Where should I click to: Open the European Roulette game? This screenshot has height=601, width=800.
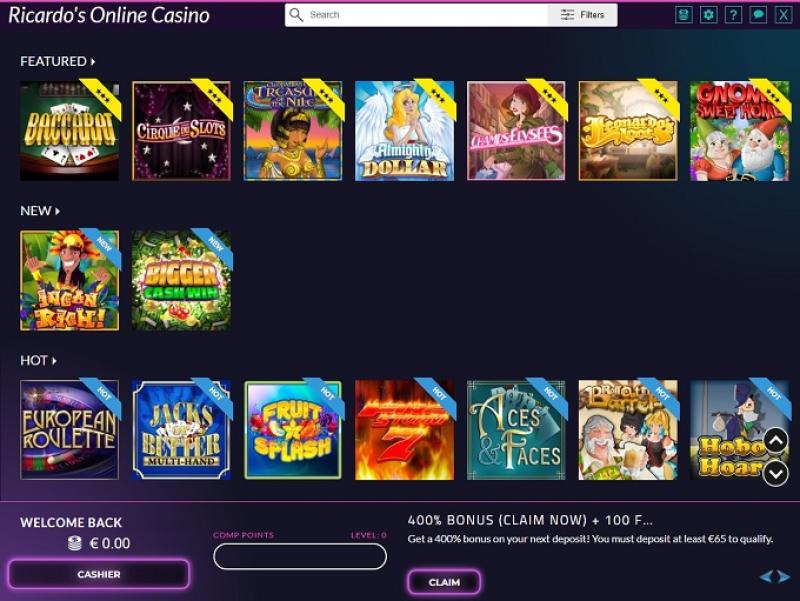tap(69, 430)
